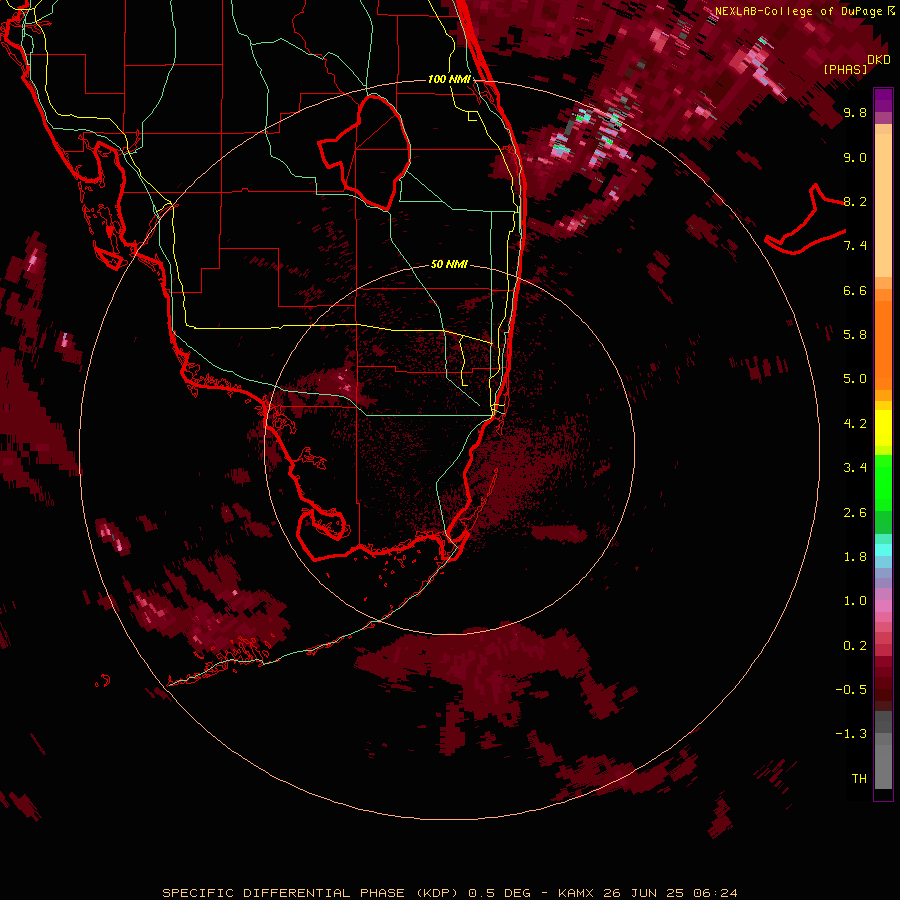Click the 9.8 scale value
The height and width of the screenshot is (900, 900).
[x=855, y=112]
